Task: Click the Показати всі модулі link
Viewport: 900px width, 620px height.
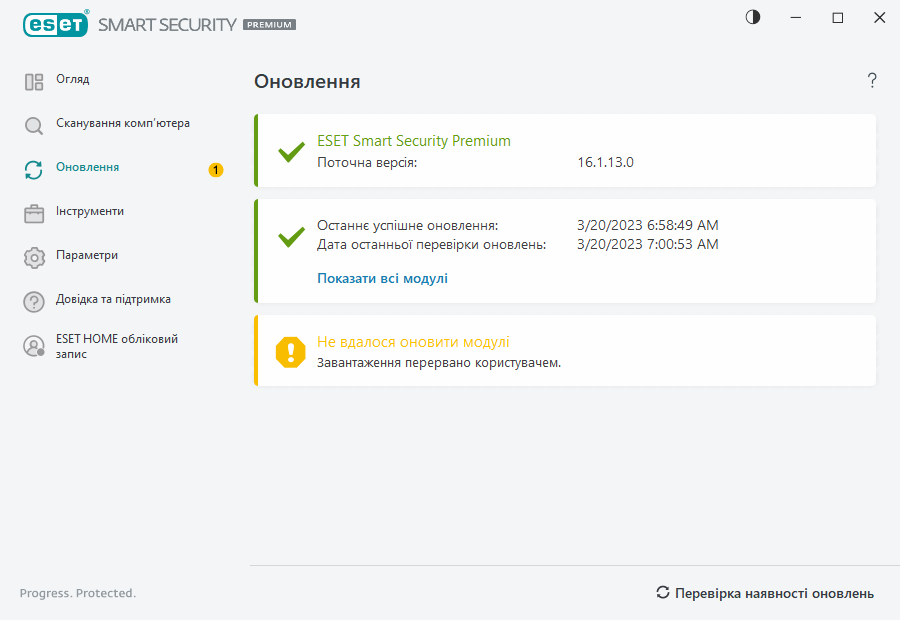Action: 382,279
